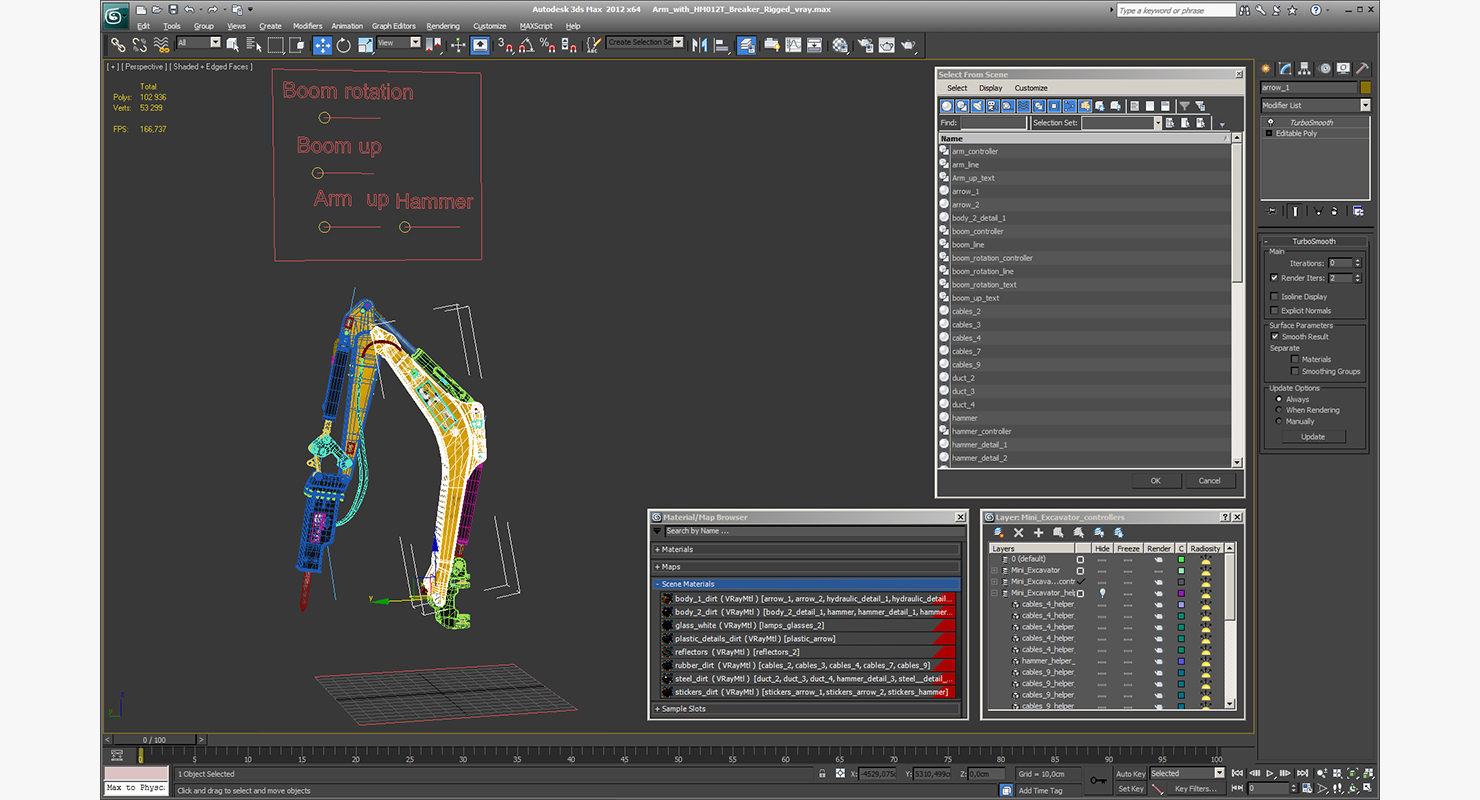This screenshot has height=800, width=1480.
Task: Check the Separate by Materials checkbox
Action: coord(1295,359)
